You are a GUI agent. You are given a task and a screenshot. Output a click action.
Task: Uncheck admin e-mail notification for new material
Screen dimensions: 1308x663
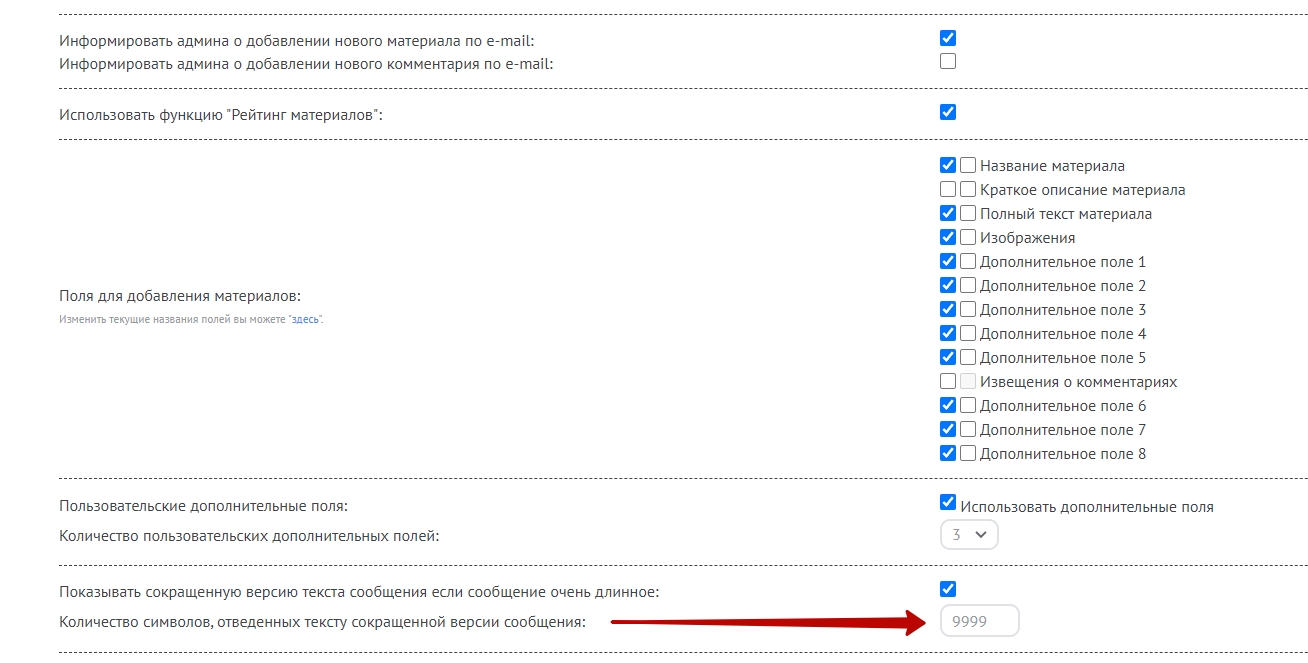(948, 39)
